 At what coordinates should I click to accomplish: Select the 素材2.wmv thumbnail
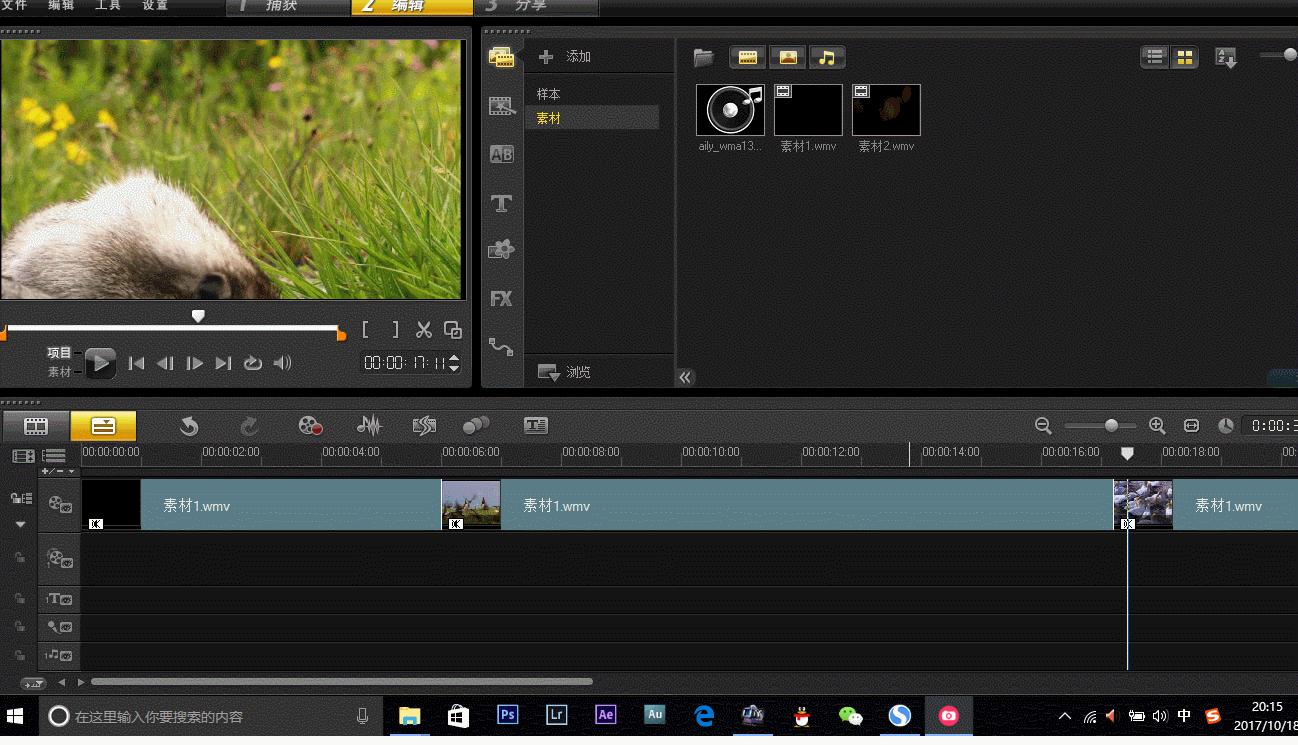click(x=886, y=110)
